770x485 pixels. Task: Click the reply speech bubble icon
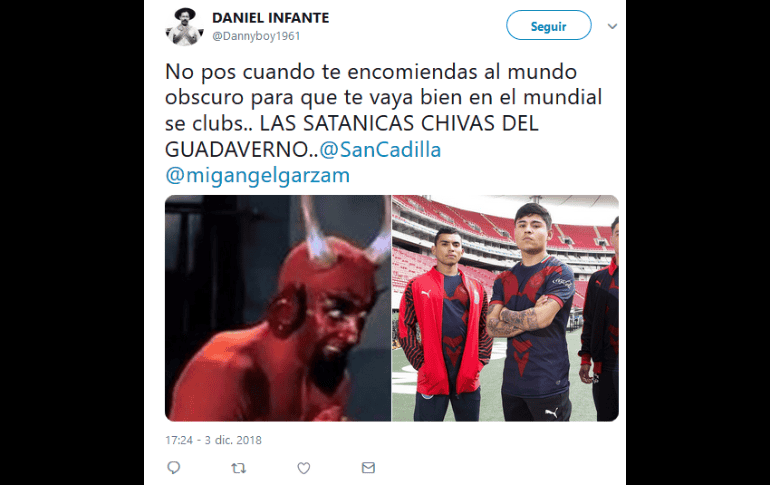(173, 468)
